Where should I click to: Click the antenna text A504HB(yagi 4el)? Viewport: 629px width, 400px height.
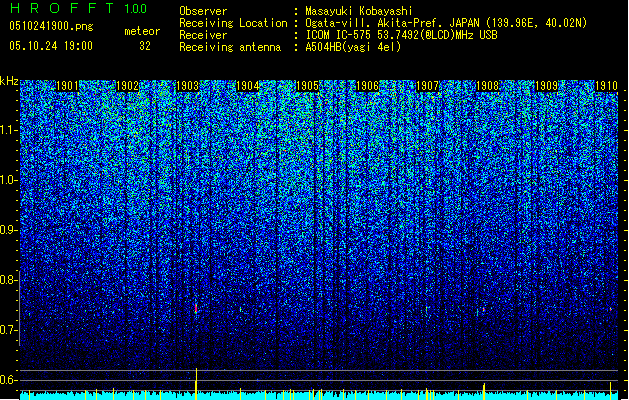tap(353, 47)
